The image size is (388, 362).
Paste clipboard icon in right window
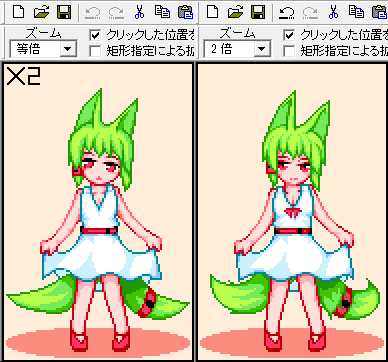point(380,12)
